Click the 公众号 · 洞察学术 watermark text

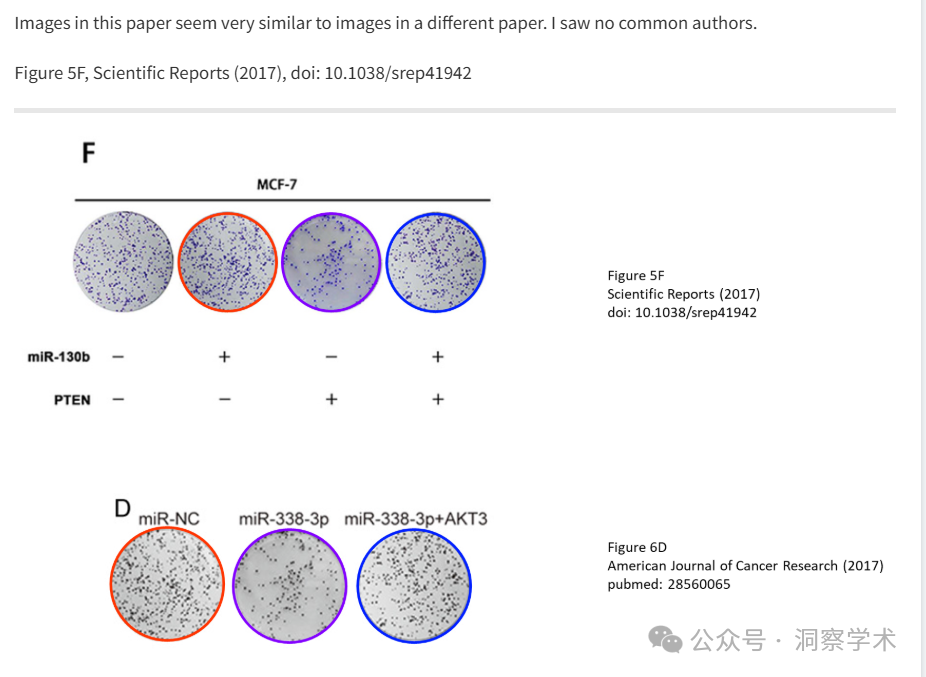tap(793, 640)
